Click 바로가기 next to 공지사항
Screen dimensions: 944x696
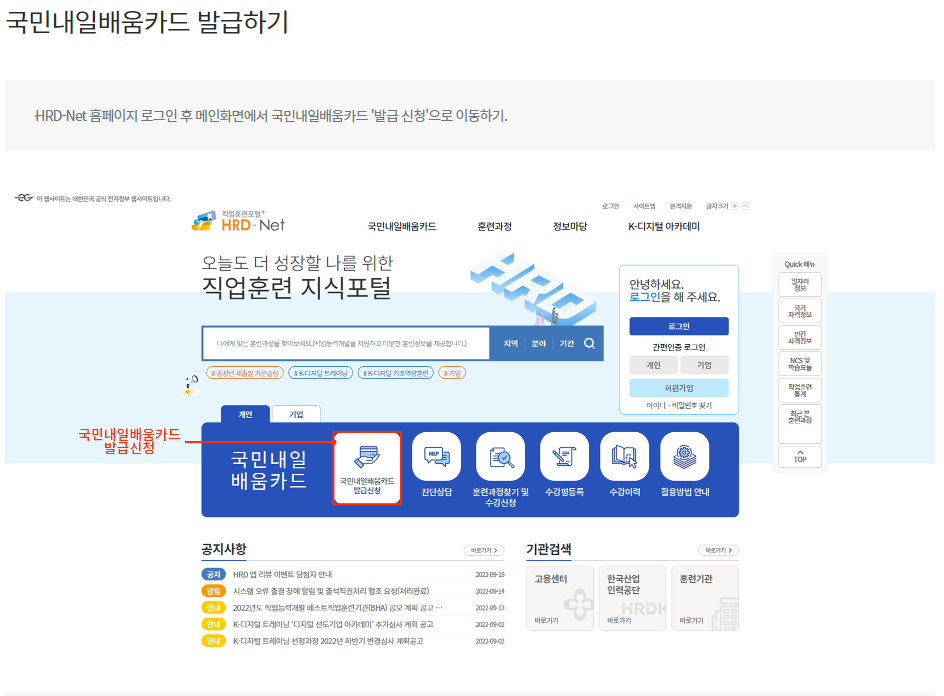click(x=484, y=550)
